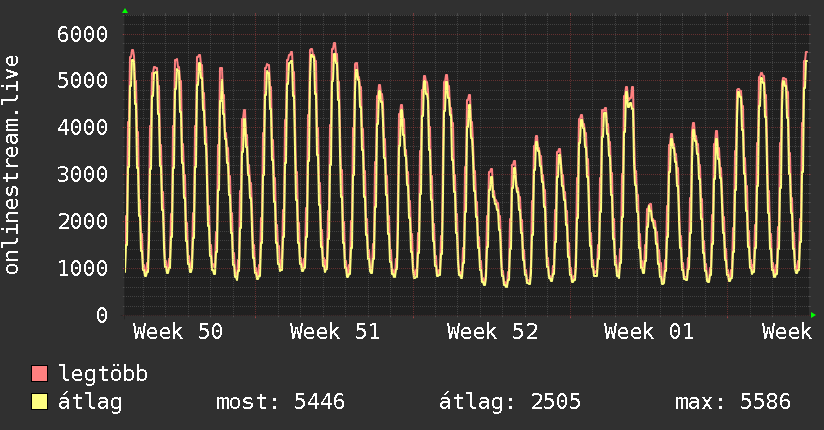Screen dimensions: 824x430
Task: Click the 'most: 5446' current value
Action: [x=280, y=403]
